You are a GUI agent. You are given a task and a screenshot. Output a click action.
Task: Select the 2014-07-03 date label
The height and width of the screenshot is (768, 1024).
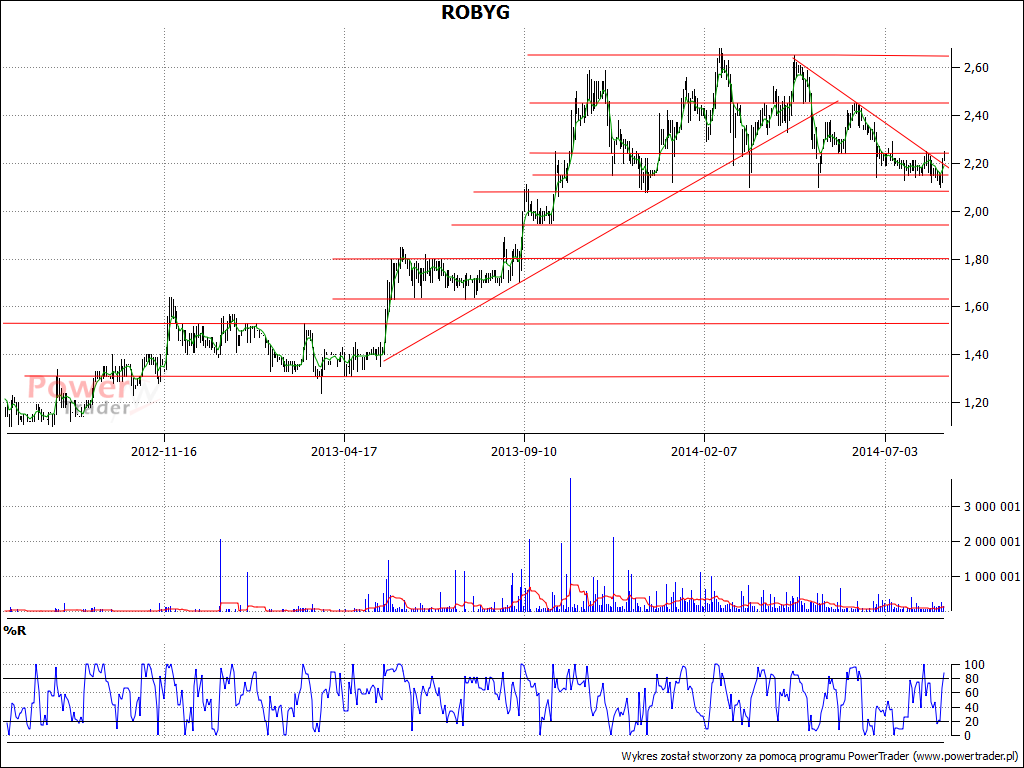[x=885, y=451]
